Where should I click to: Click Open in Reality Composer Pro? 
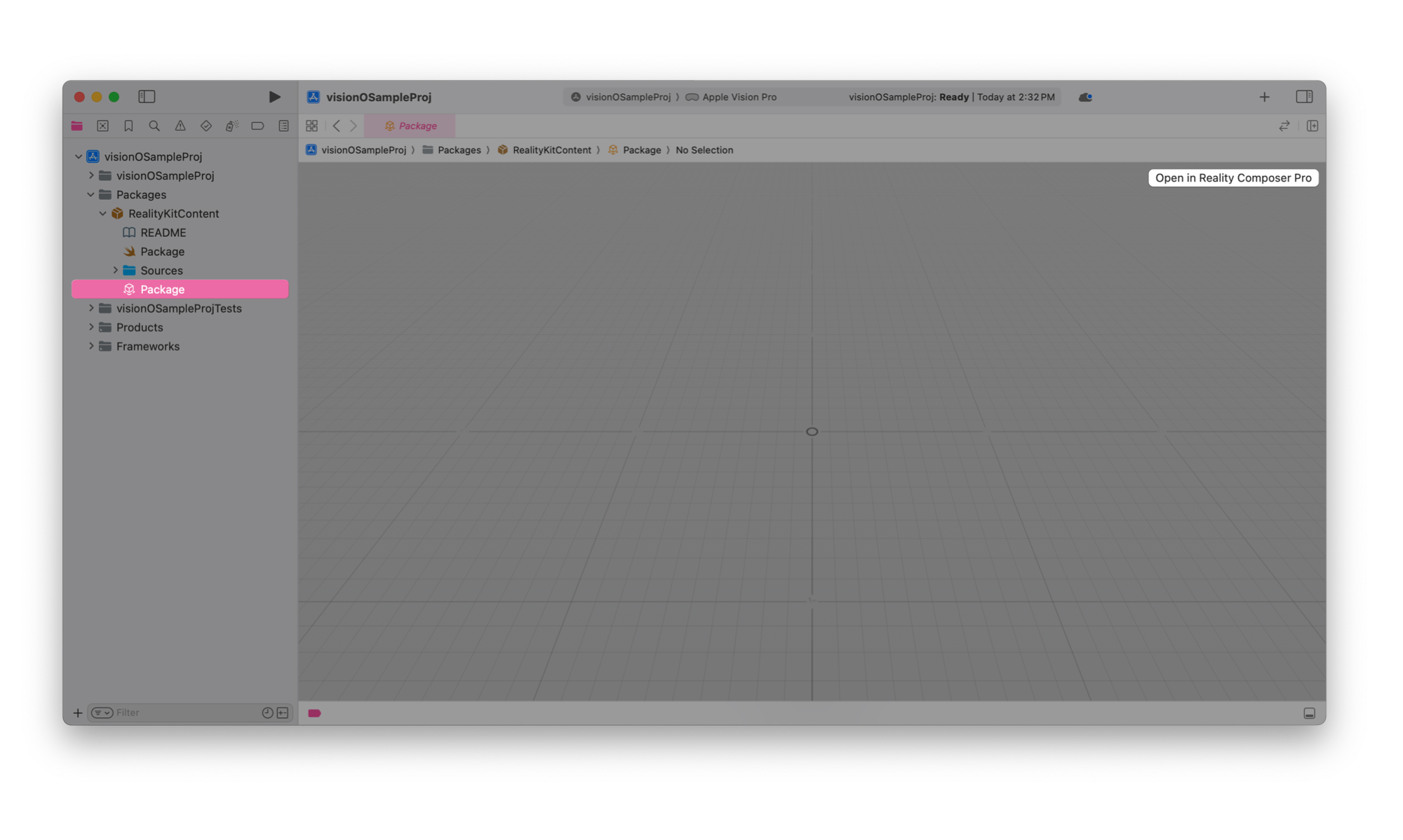point(1233,177)
